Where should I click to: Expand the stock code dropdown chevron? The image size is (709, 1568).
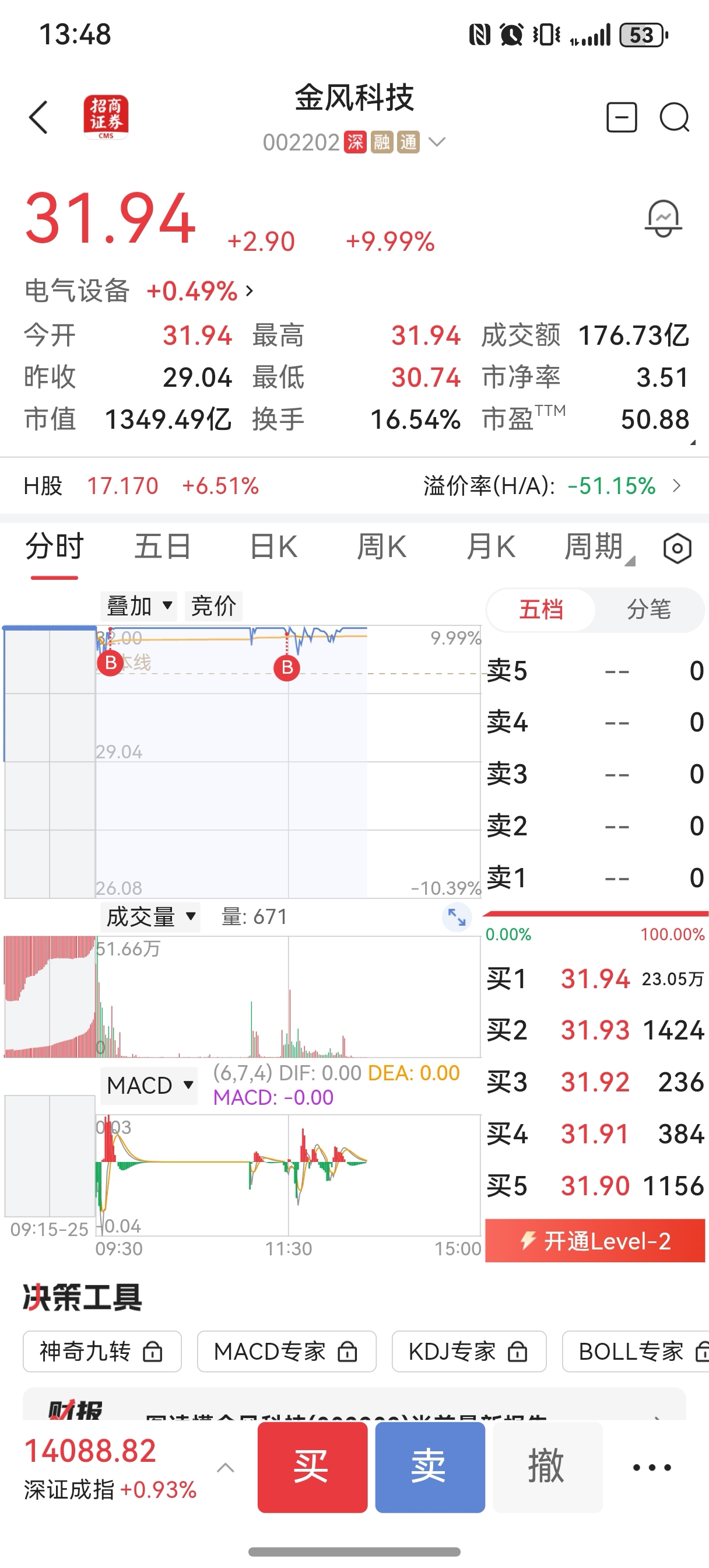click(x=437, y=142)
